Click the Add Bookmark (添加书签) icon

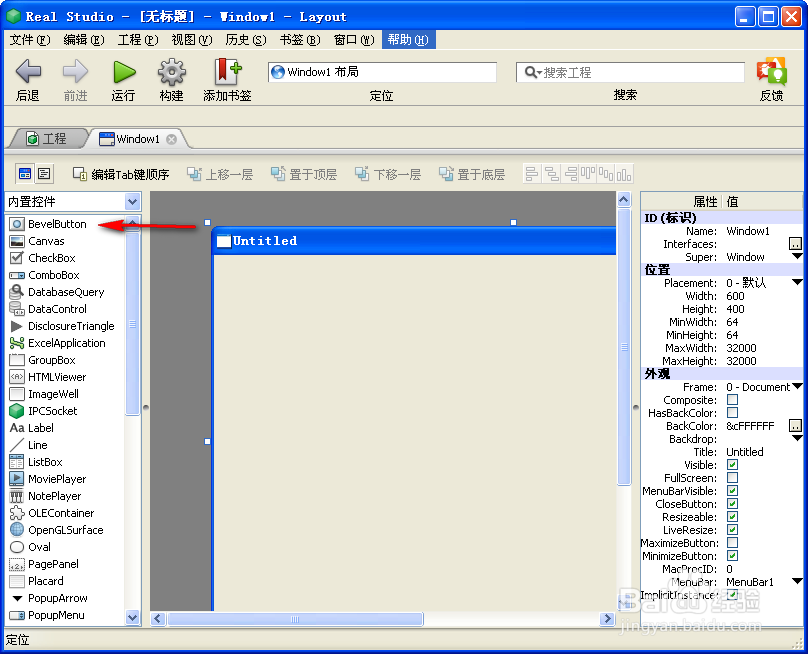click(227, 71)
